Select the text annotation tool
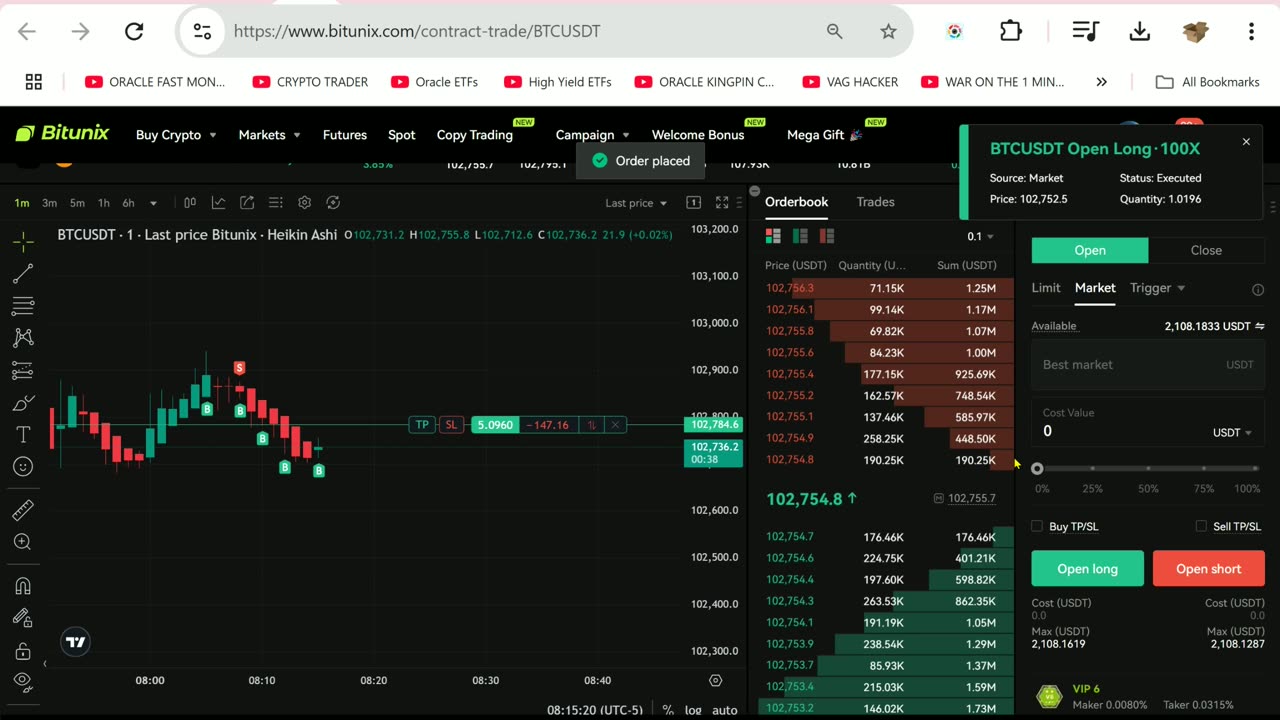Viewport: 1280px width, 720px height. pos(23,435)
